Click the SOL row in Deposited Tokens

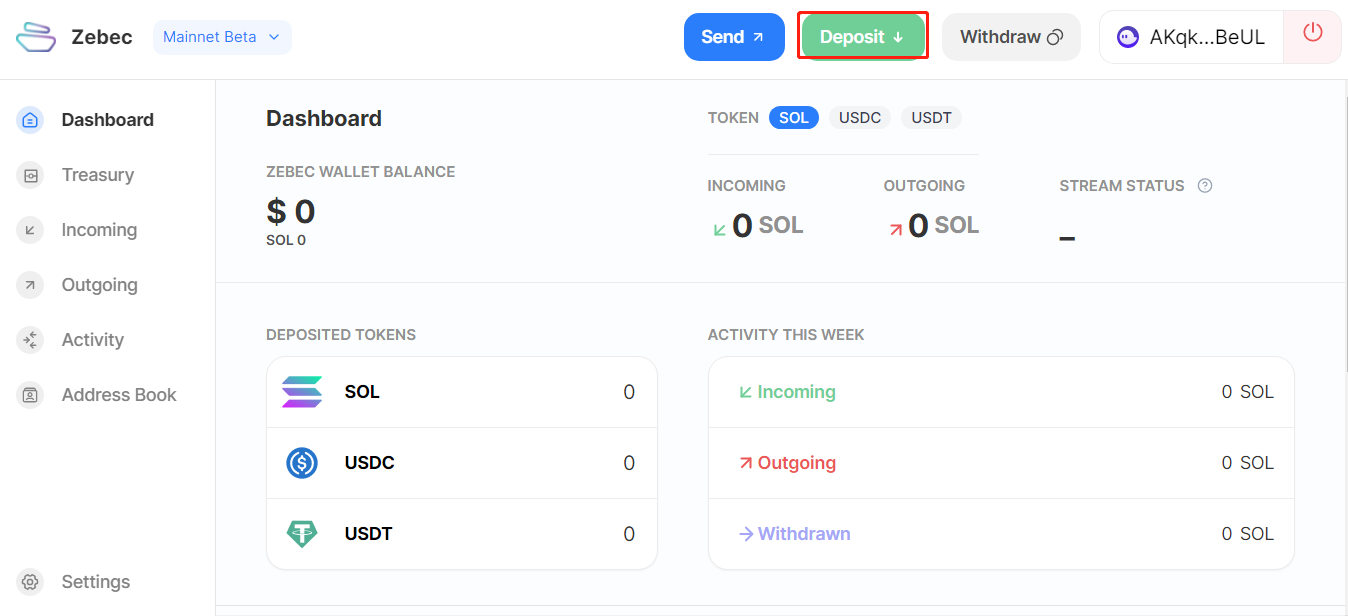pyautogui.click(x=462, y=392)
